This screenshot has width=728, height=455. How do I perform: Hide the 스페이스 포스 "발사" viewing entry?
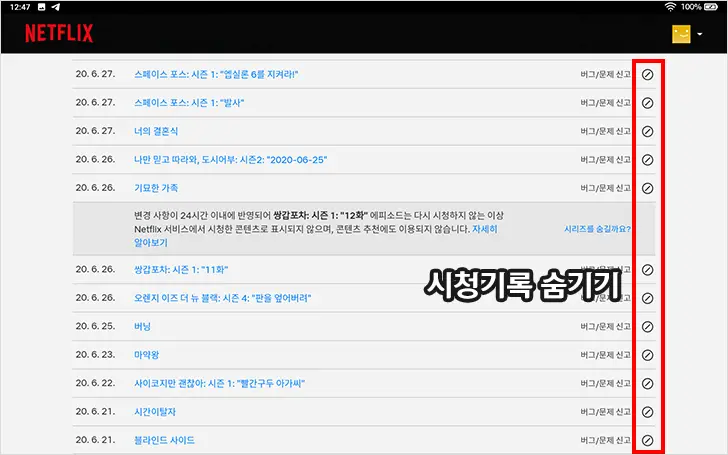pos(647,103)
